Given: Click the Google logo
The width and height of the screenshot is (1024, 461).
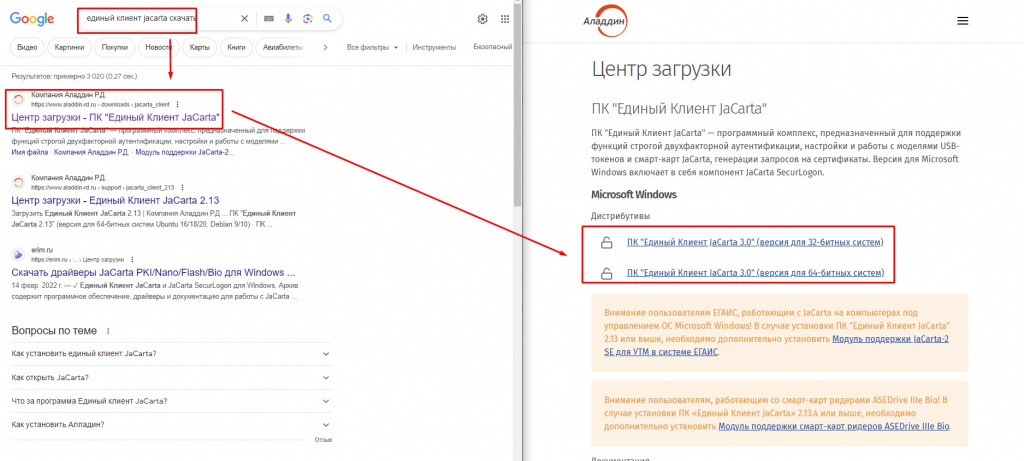Looking at the screenshot, I should pos(31,19).
